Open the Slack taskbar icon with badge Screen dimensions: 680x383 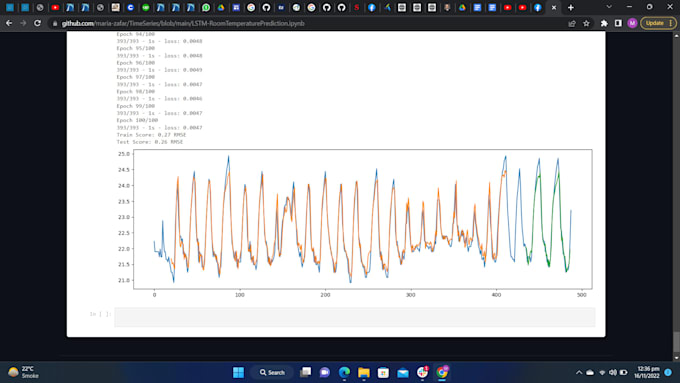tap(422, 372)
